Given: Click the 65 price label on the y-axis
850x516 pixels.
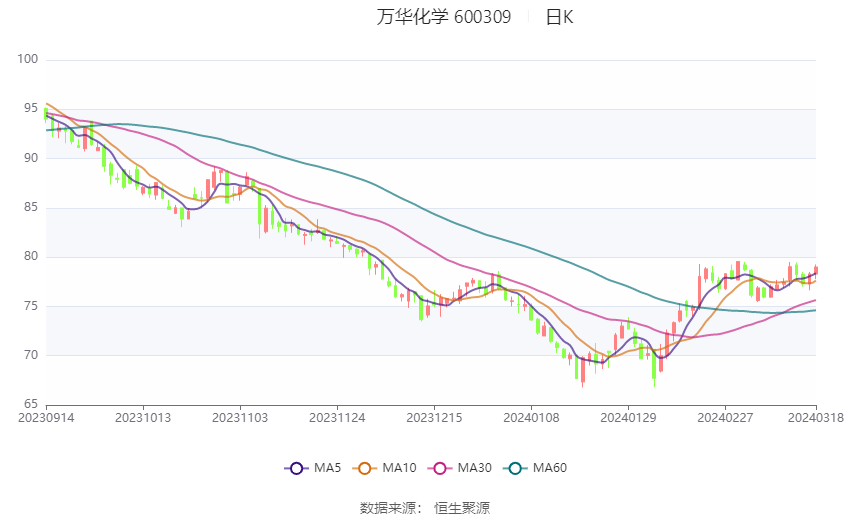Looking at the screenshot, I should coord(30,404).
